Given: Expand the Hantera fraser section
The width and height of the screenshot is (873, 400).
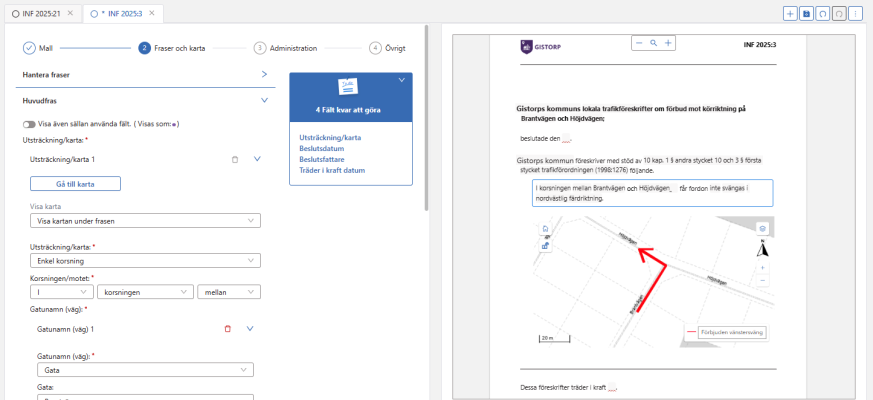Looking at the screenshot, I should click(264, 74).
